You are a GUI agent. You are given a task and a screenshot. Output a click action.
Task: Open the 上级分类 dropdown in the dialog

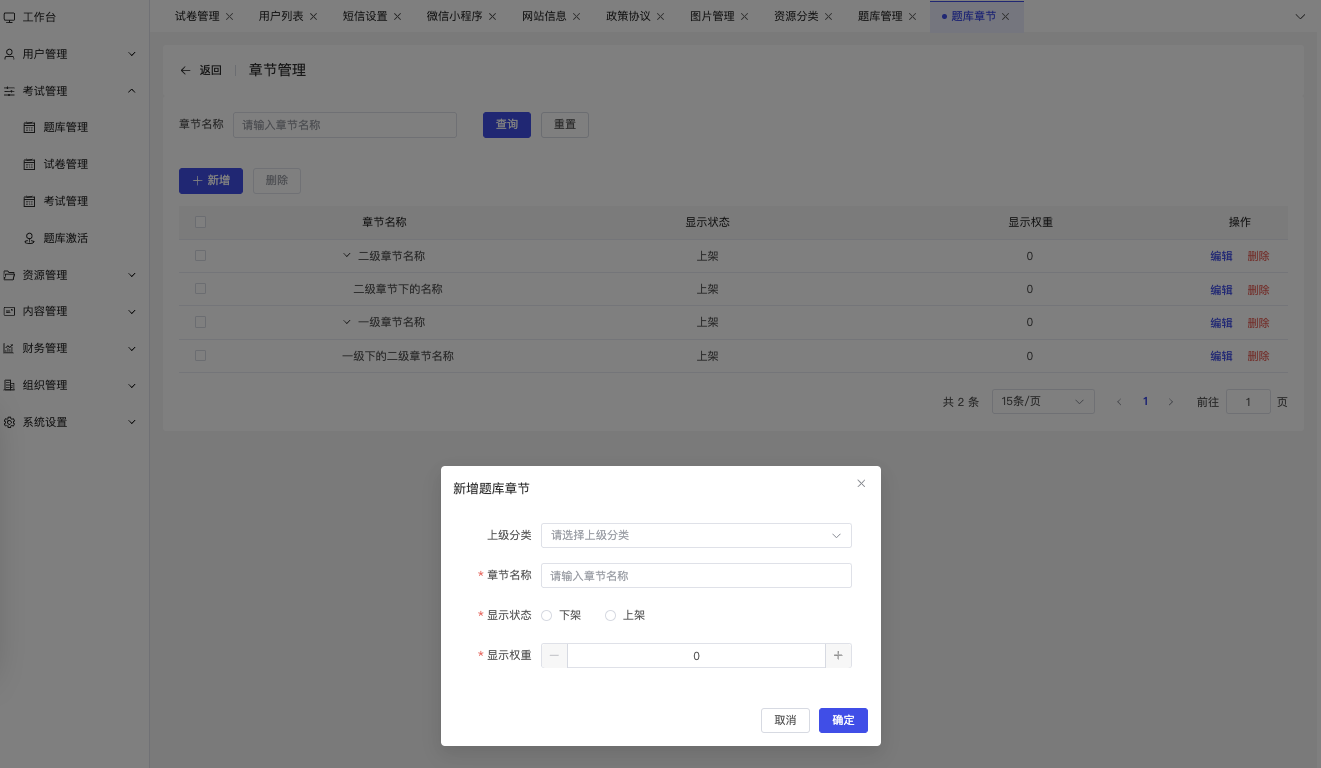695,535
